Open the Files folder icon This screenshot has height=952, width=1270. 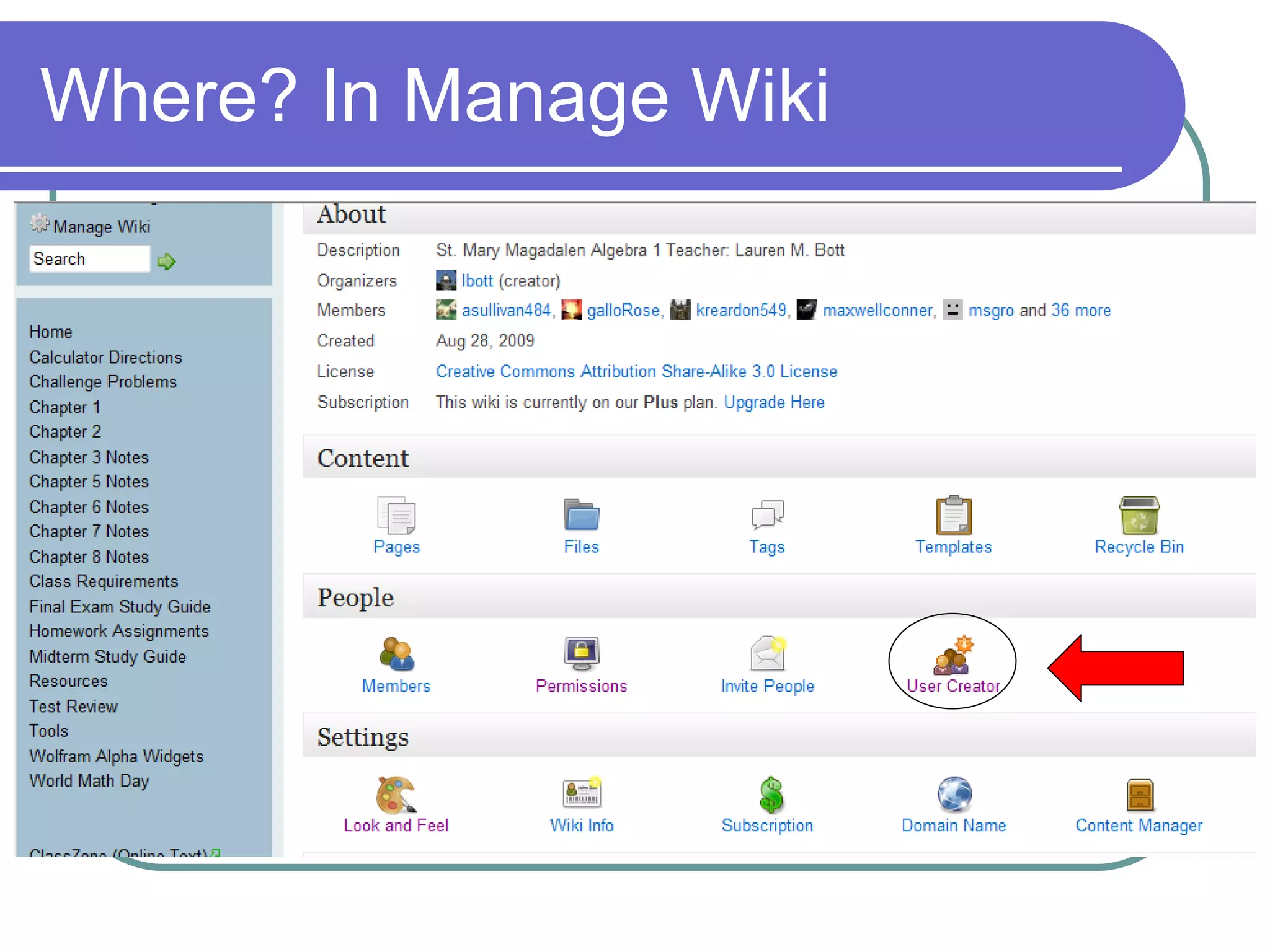pyautogui.click(x=582, y=514)
